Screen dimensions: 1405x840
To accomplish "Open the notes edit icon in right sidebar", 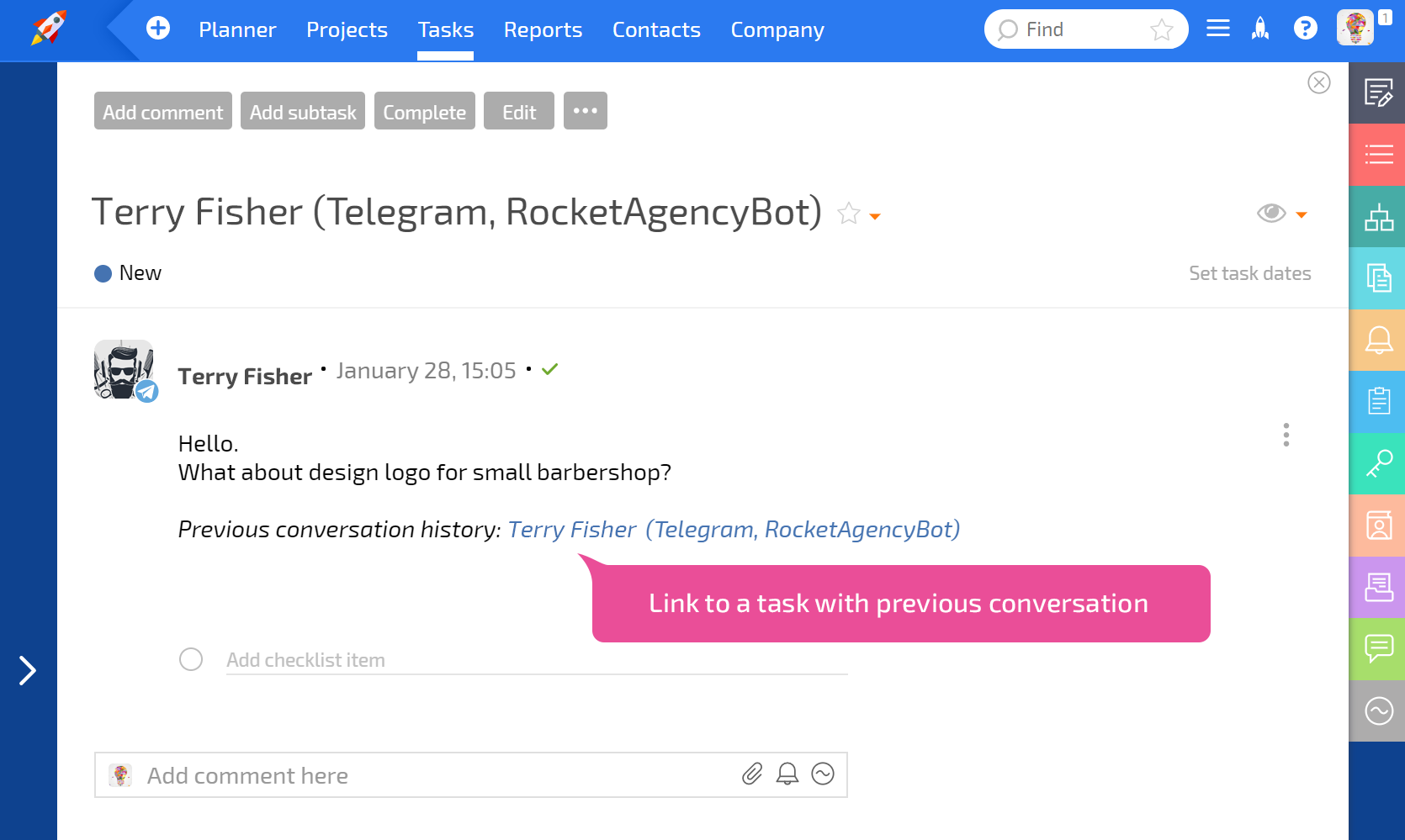I will pos(1377,93).
